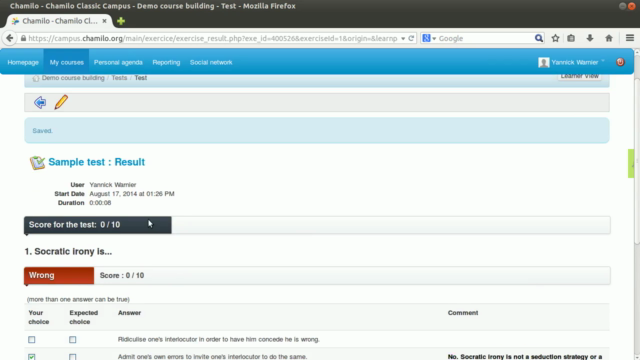Click the green side handle tab
Viewport: 640px width, 360px height.
(631, 164)
